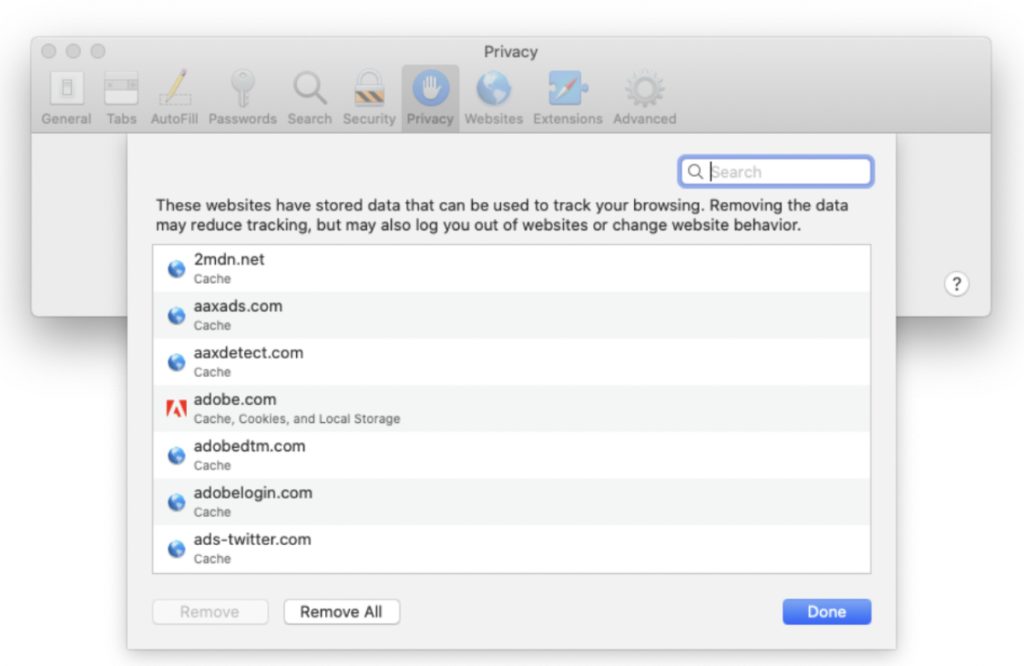The width and height of the screenshot is (1024, 666).
Task: Click the General tab label
Action: (66, 119)
